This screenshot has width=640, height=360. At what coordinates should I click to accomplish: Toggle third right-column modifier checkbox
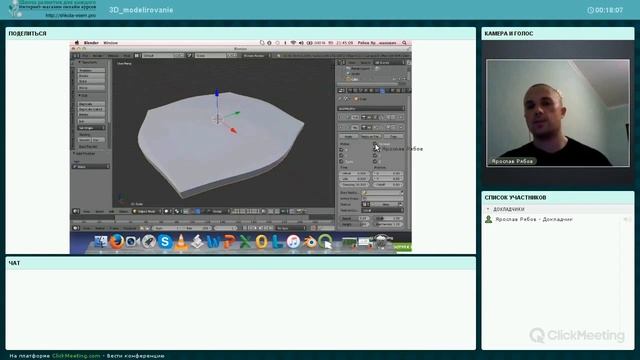click(375, 161)
